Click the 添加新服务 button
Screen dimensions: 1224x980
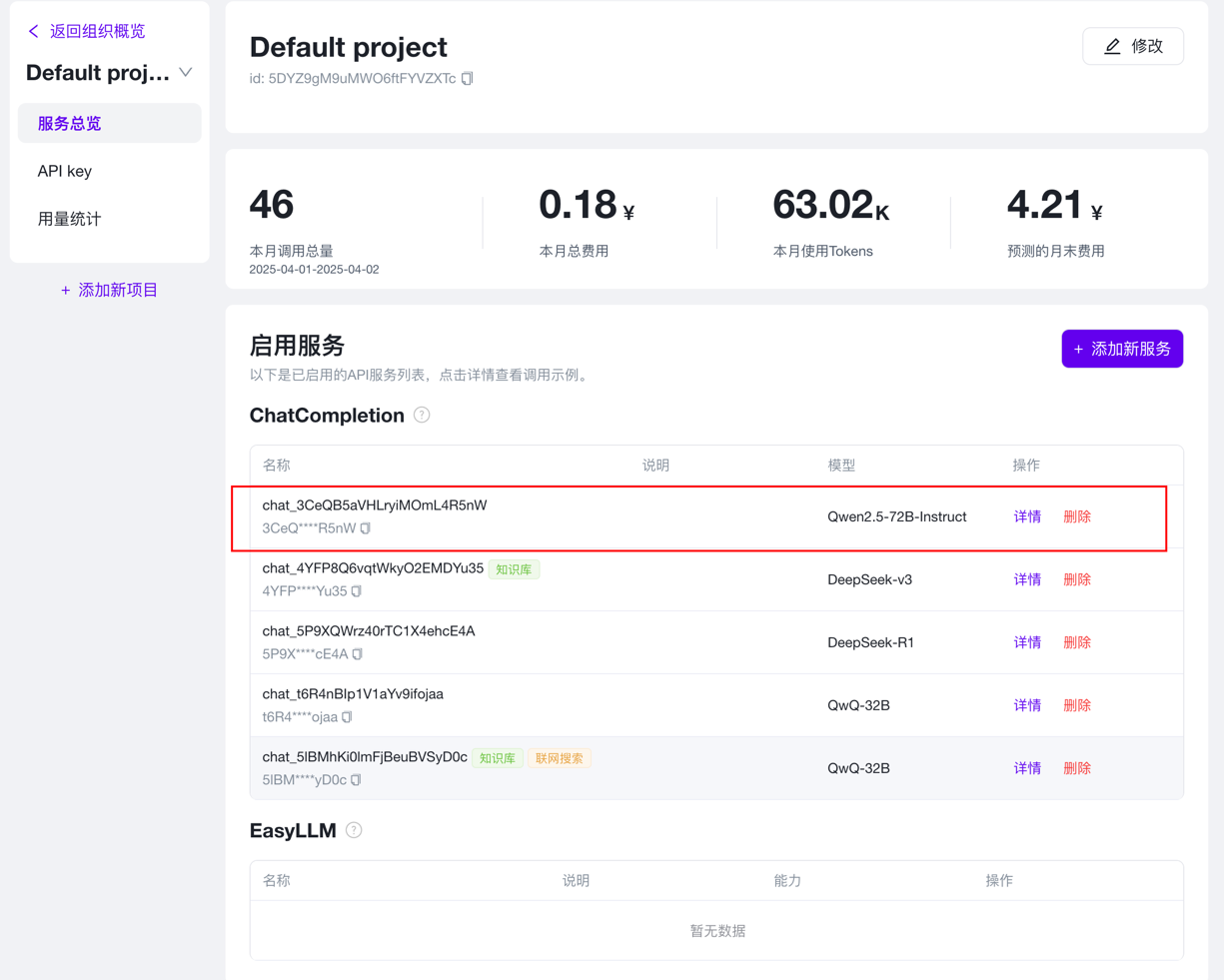point(1121,349)
